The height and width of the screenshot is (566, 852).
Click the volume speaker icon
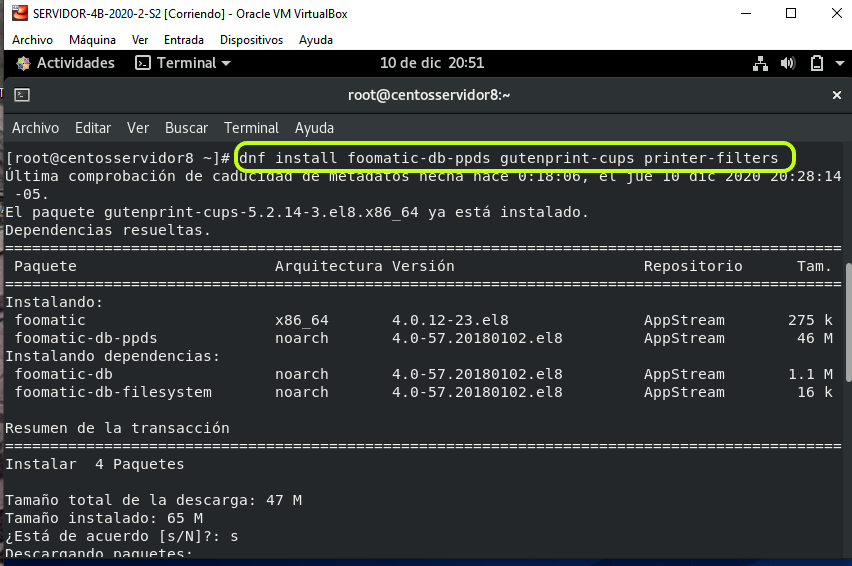(x=788, y=64)
